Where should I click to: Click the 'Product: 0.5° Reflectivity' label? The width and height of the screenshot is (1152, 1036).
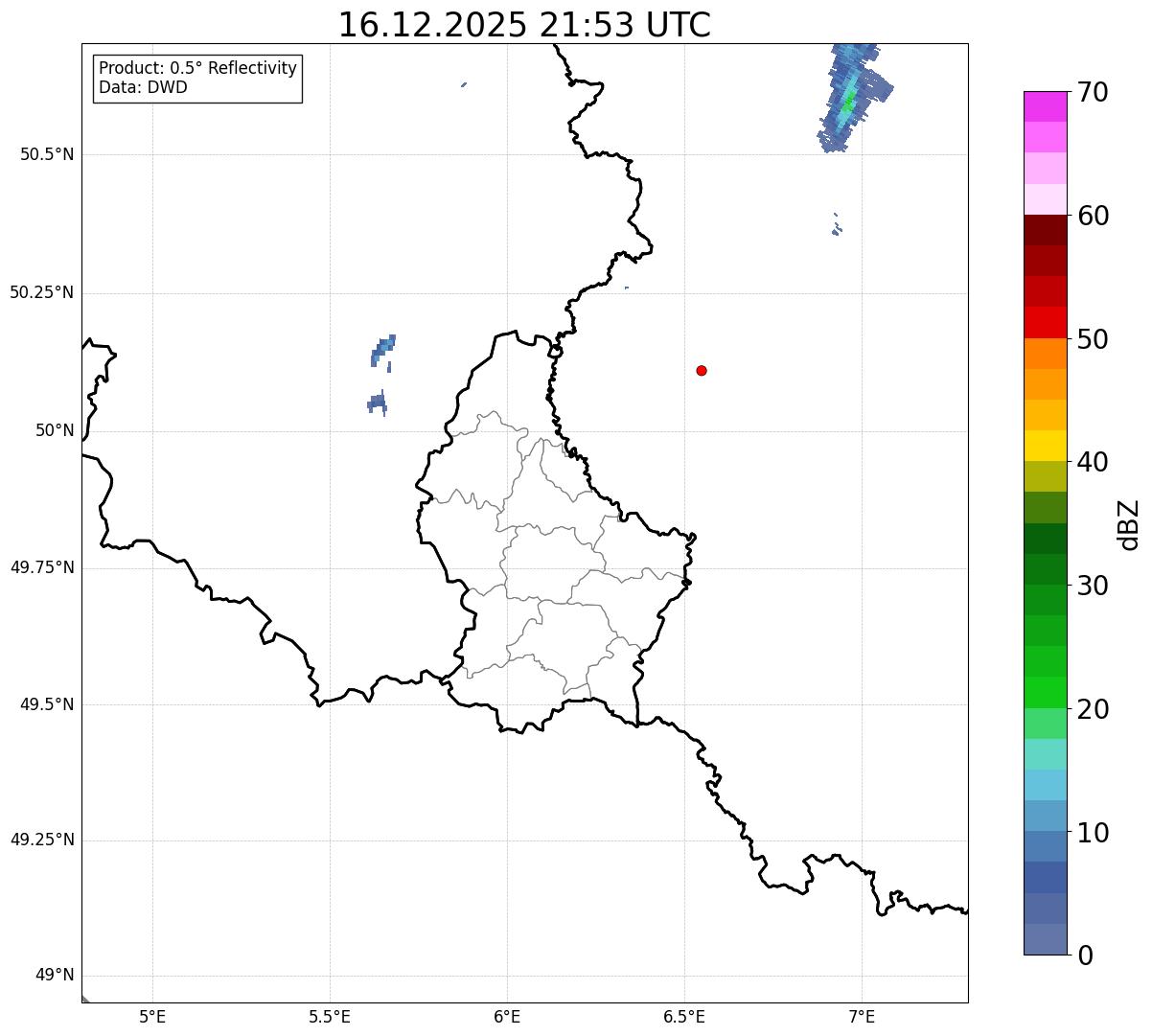[197, 69]
